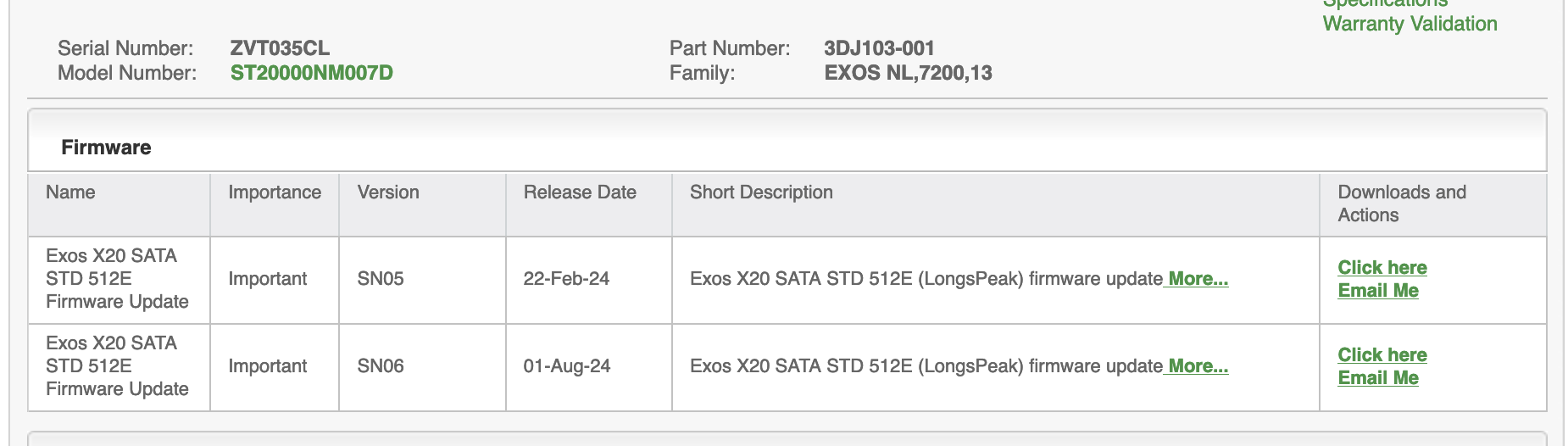Click the Version column header
The height and width of the screenshot is (446, 1568).
(x=388, y=192)
